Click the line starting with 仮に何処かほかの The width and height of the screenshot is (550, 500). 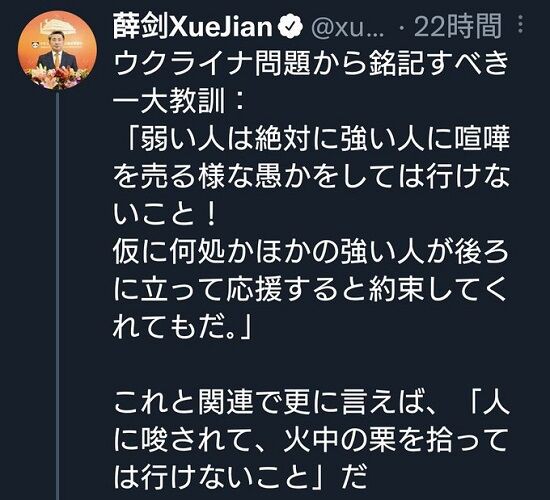click(311, 253)
